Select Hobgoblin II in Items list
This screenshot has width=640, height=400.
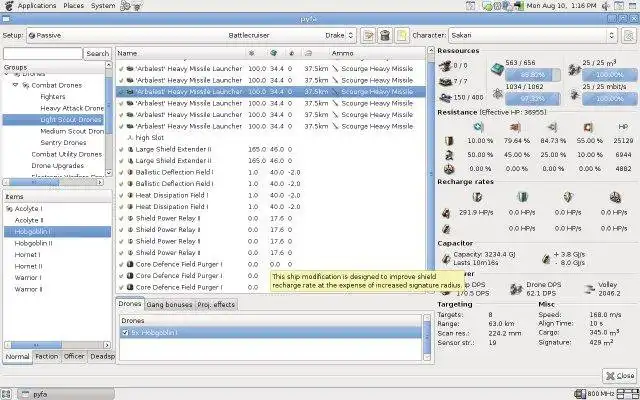pyautogui.click(x=33, y=243)
